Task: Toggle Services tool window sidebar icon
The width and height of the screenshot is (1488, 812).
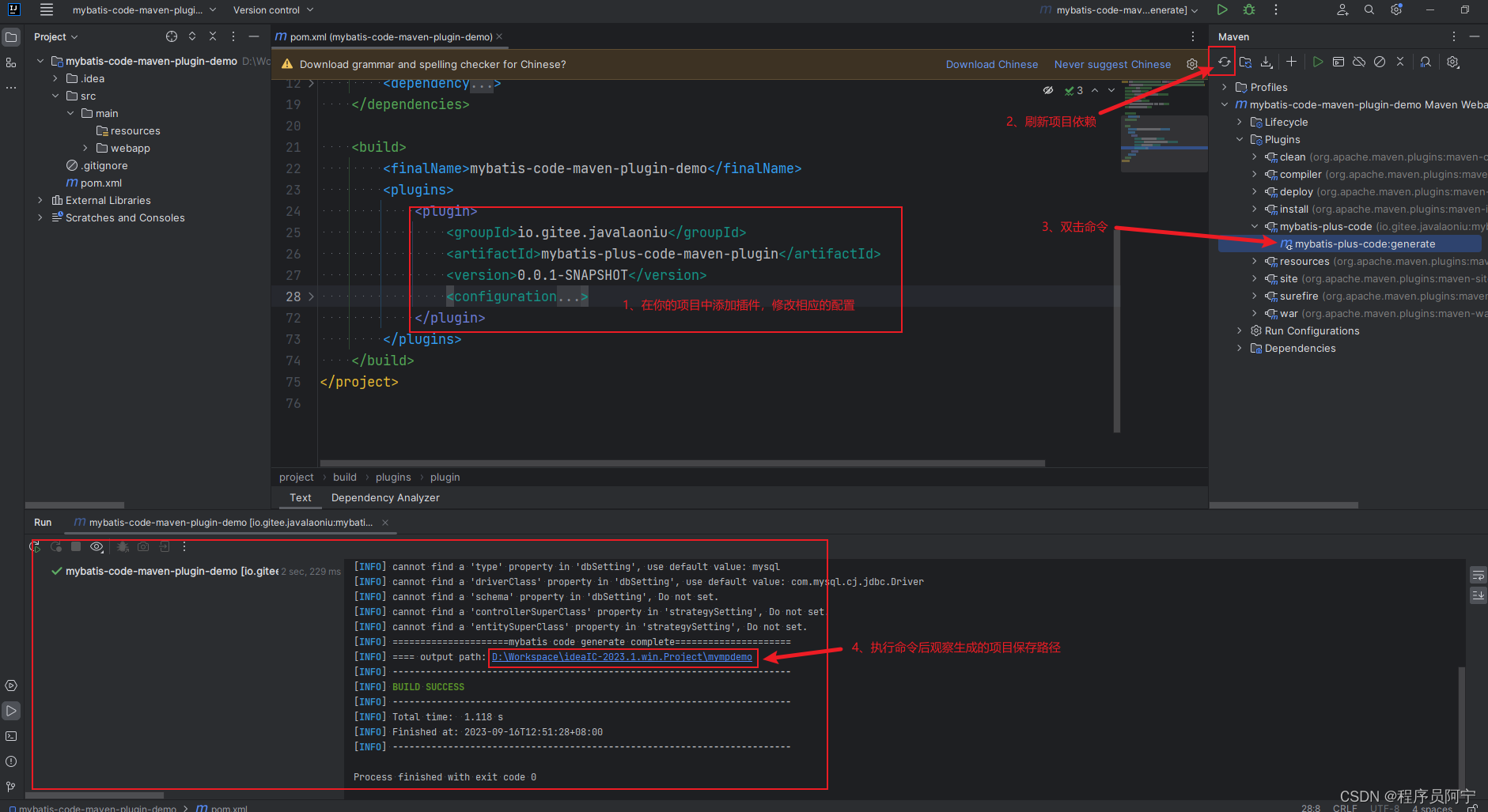Action: (11, 685)
